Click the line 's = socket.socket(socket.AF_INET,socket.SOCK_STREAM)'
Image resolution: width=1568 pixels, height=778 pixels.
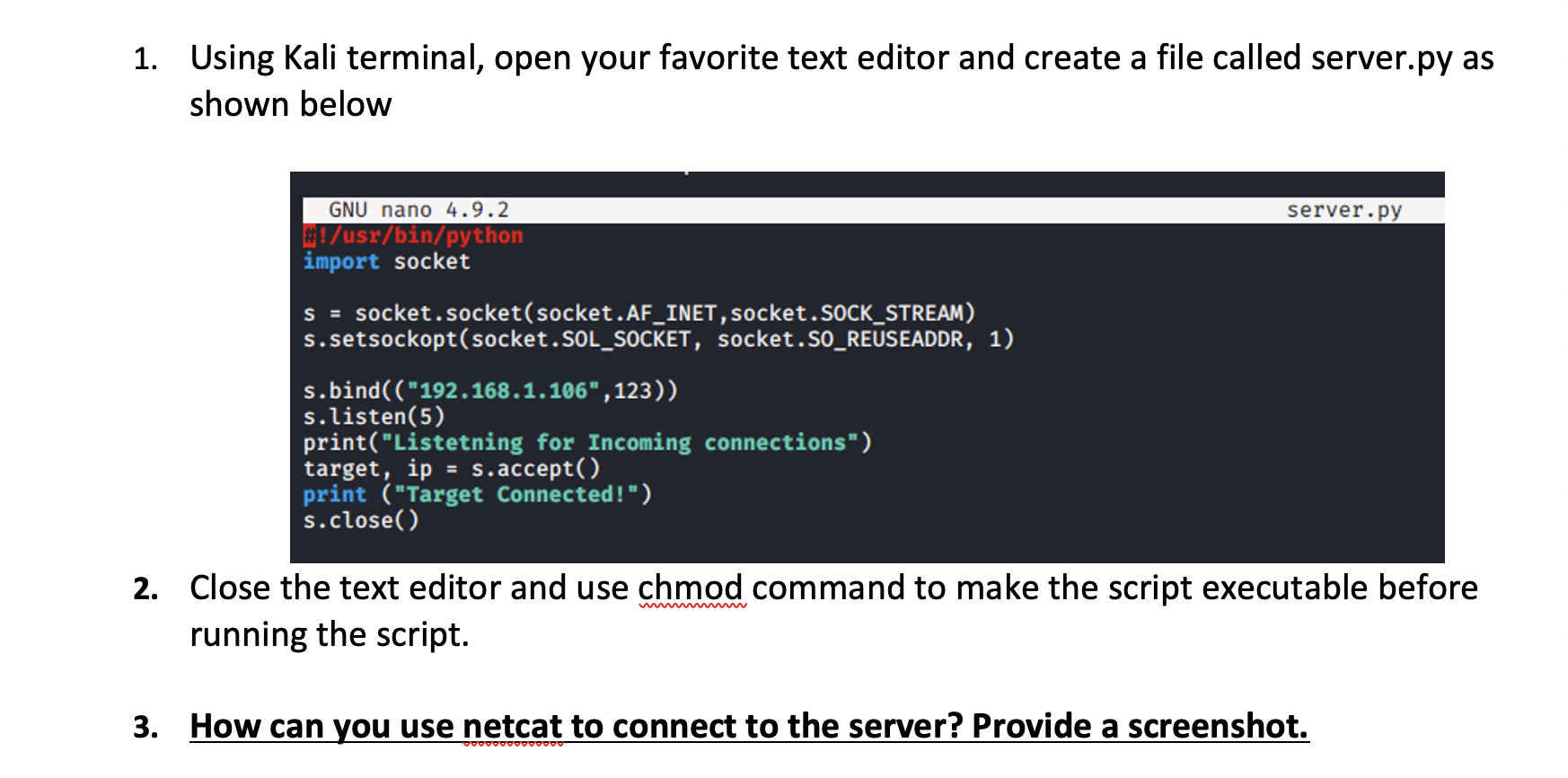(x=639, y=314)
